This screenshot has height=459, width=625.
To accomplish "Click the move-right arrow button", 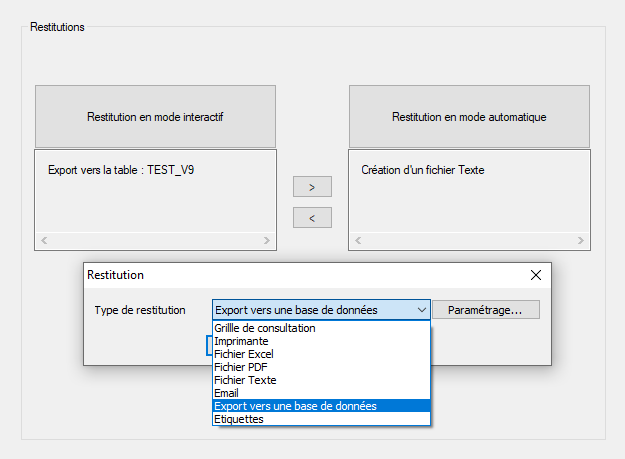I will click(x=312, y=187).
